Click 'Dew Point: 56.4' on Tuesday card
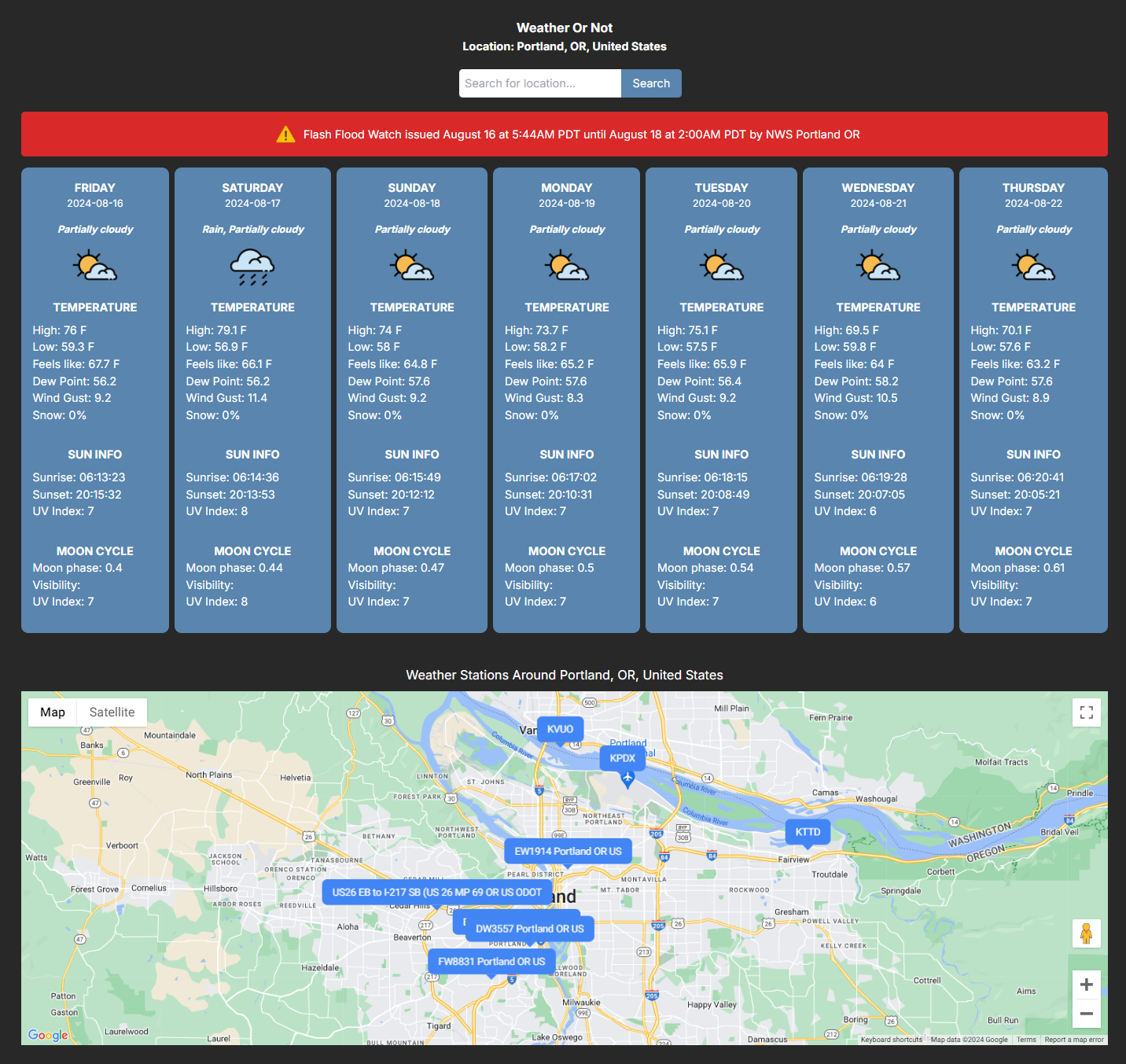 point(699,381)
